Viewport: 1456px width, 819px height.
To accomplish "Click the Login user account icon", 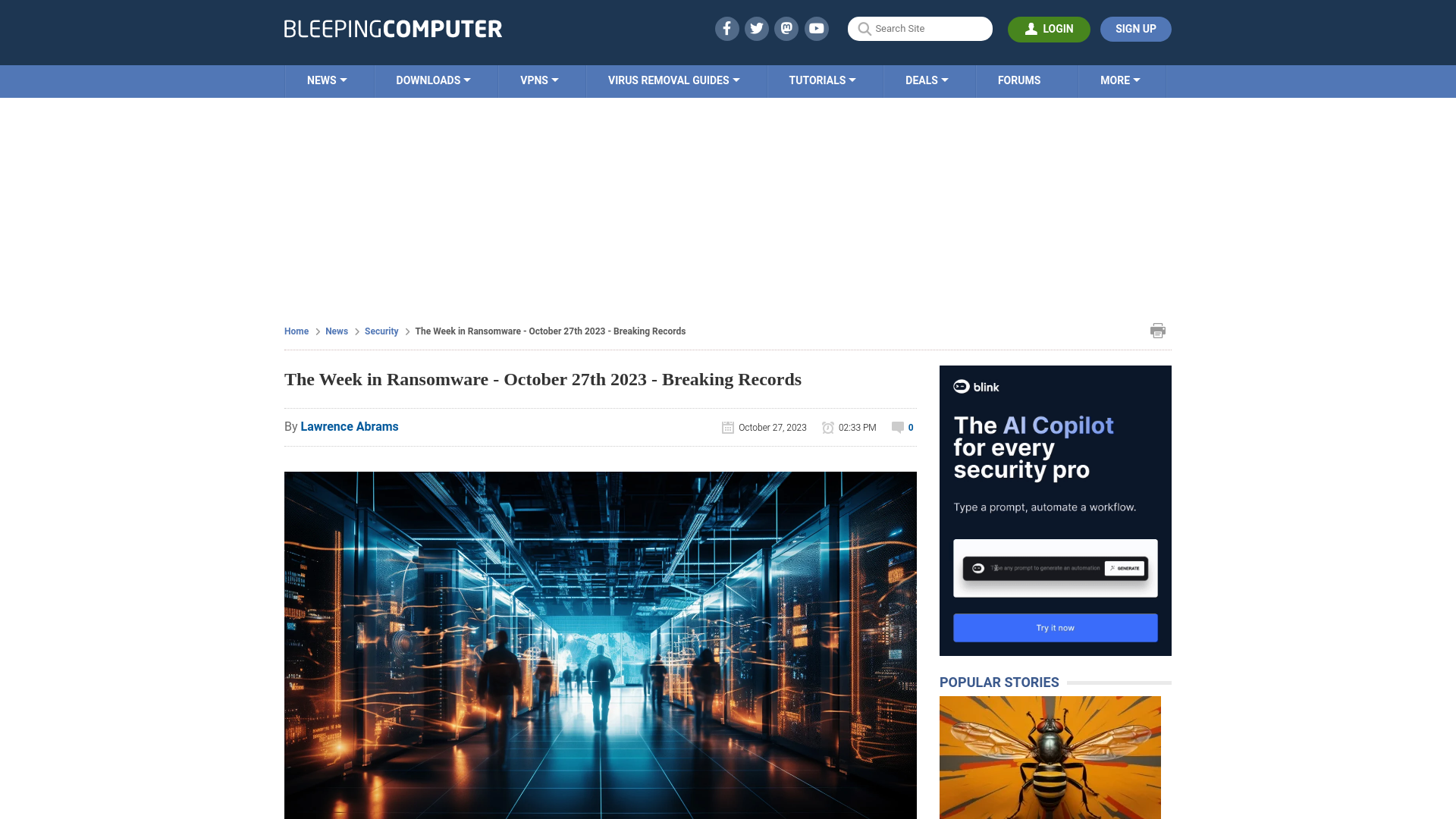I will pos(1031,28).
